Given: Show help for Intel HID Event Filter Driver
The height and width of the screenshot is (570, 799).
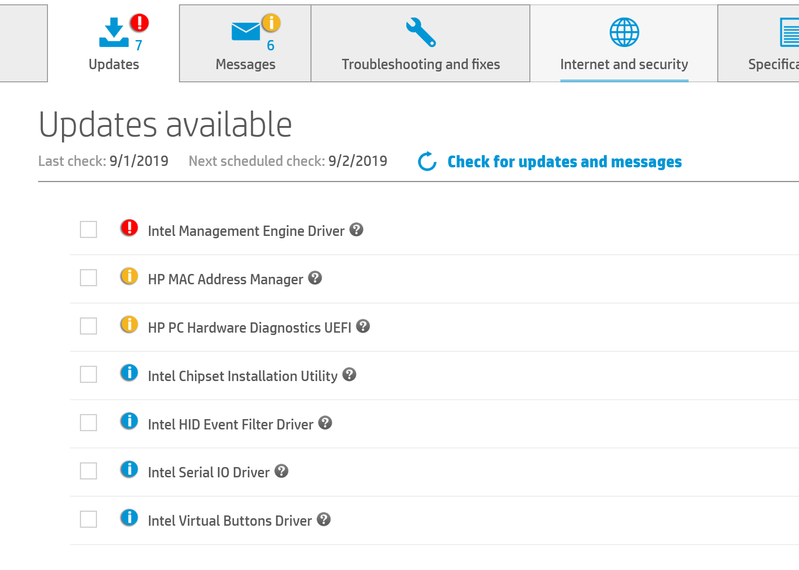Looking at the screenshot, I should (325, 423).
